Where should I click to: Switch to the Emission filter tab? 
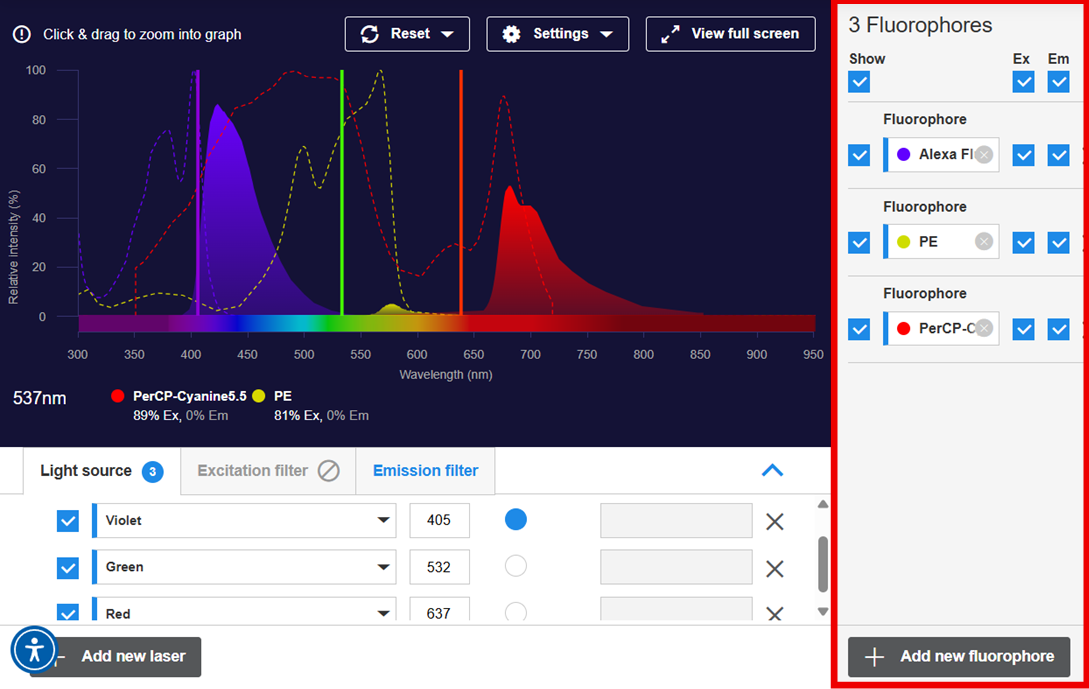425,471
